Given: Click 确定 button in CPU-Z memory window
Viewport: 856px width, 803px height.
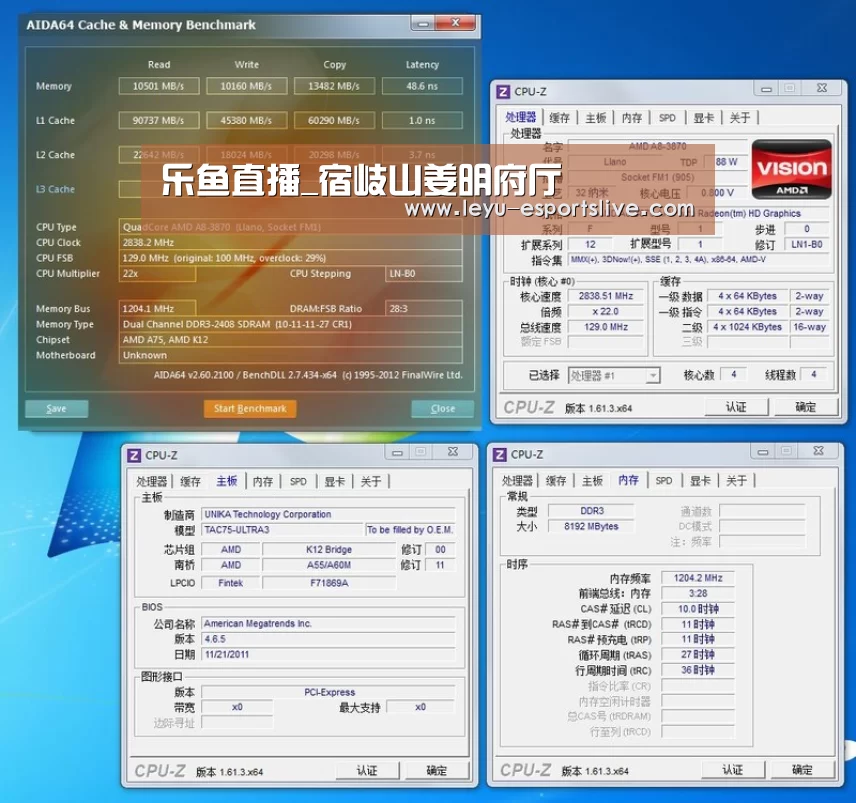Looking at the screenshot, I should point(802,770).
